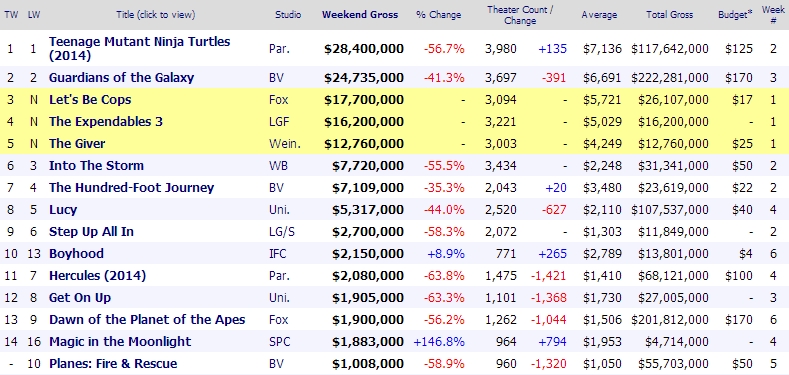Open Step Up All In link
789x375 pixels.
coord(91,232)
